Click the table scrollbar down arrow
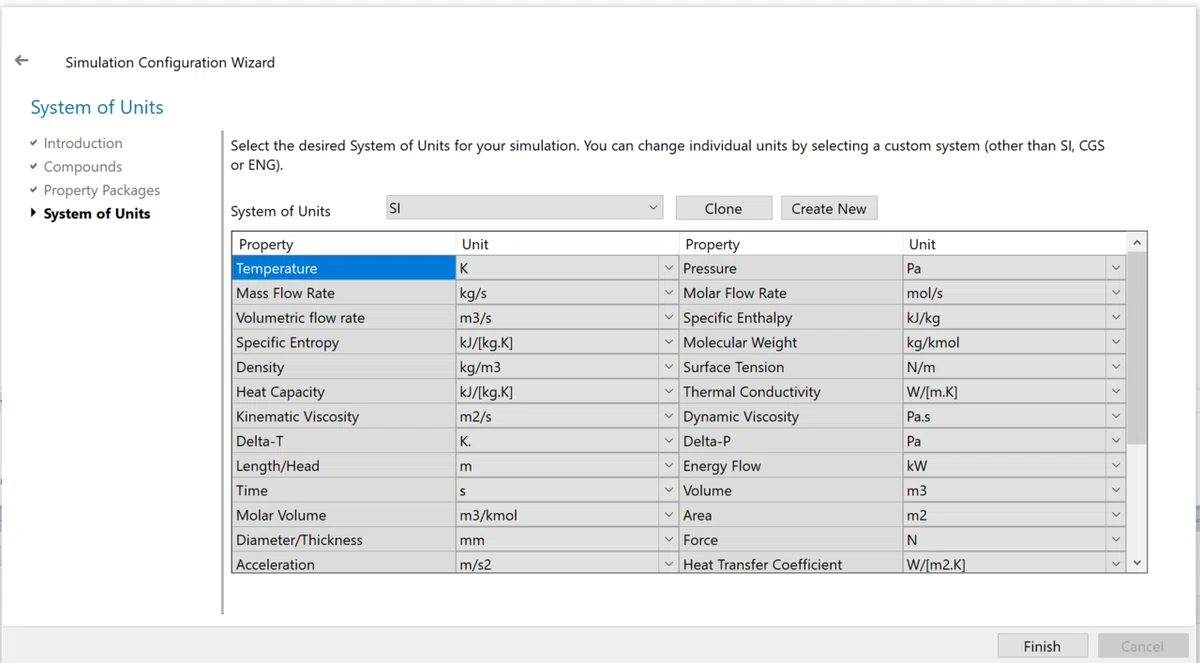The image size is (1200, 663). 1136,563
